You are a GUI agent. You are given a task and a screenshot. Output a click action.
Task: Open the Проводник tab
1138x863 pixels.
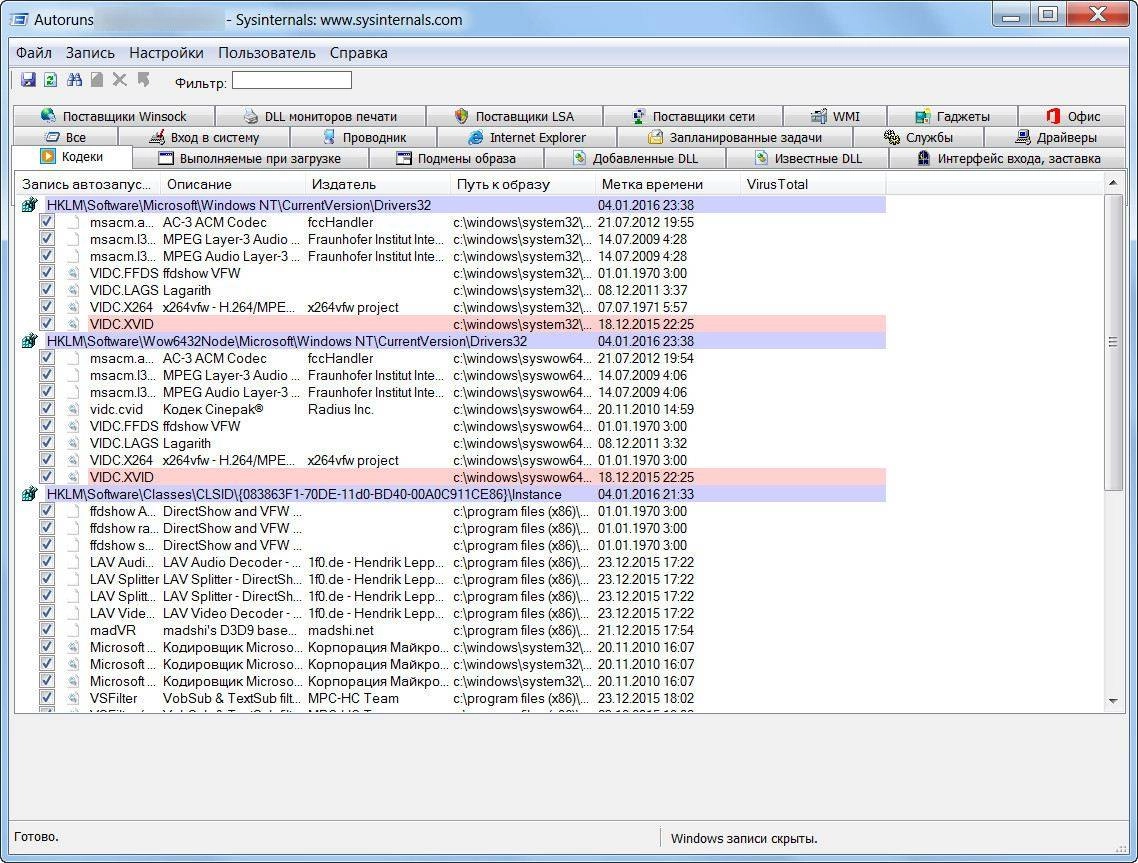[x=363, y=137]
